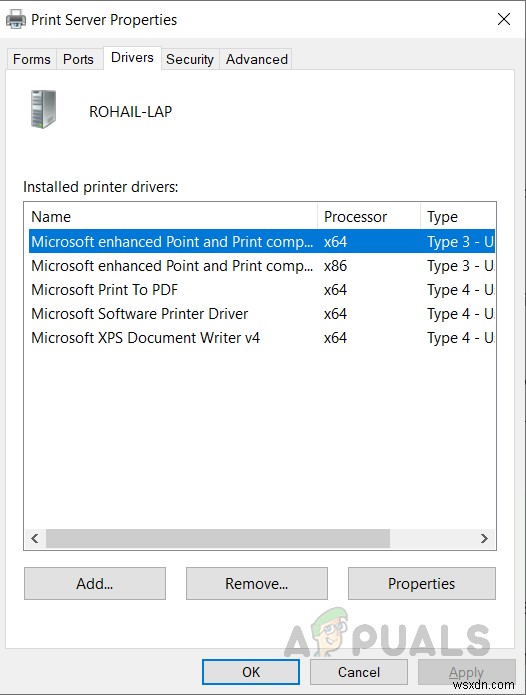Click the printer icon in title bar
This screenshot has height=695, width=526.
pyautogui.click(x=16, y=20)
